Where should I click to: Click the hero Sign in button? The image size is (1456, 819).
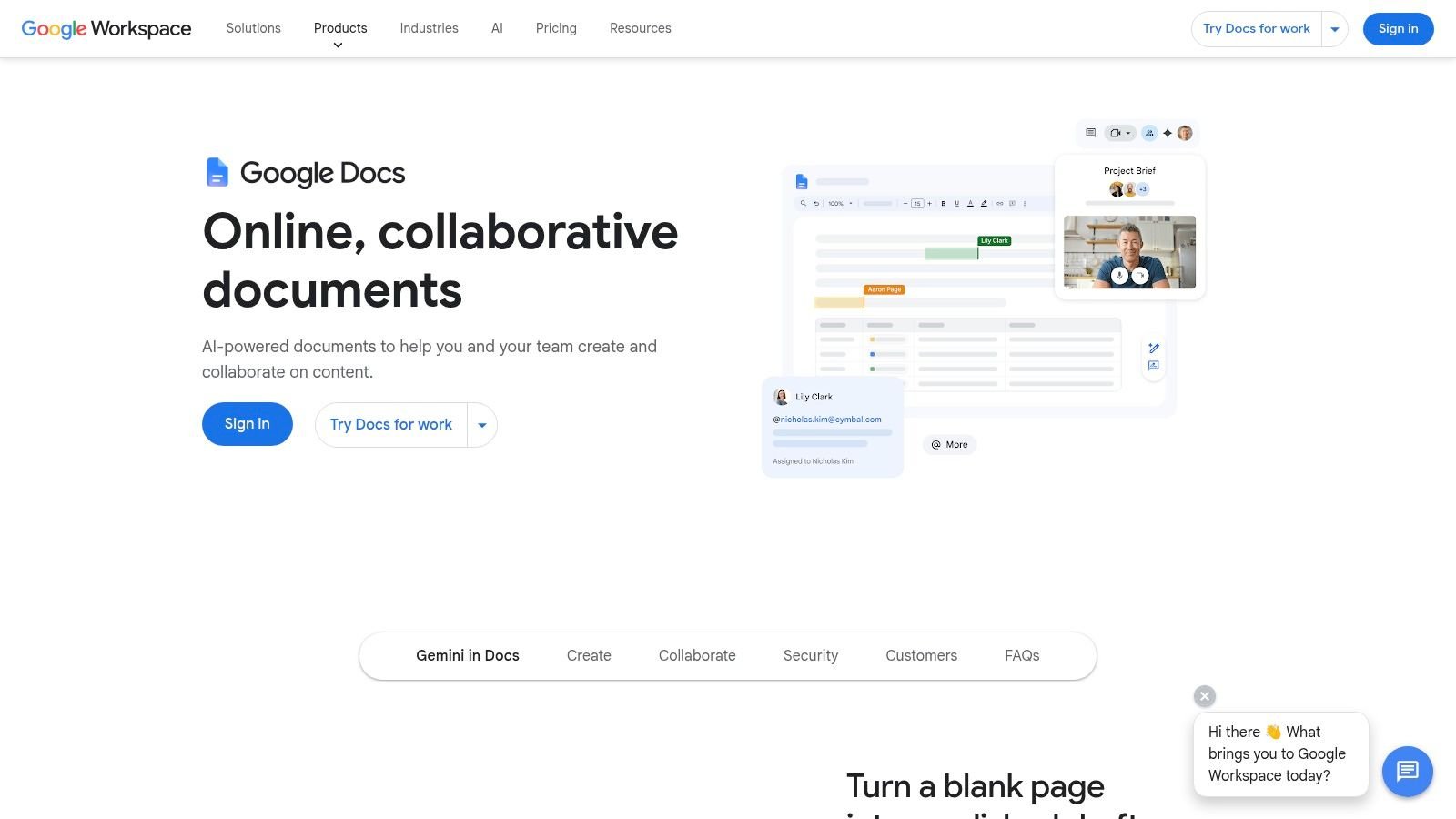click(248, 424)
